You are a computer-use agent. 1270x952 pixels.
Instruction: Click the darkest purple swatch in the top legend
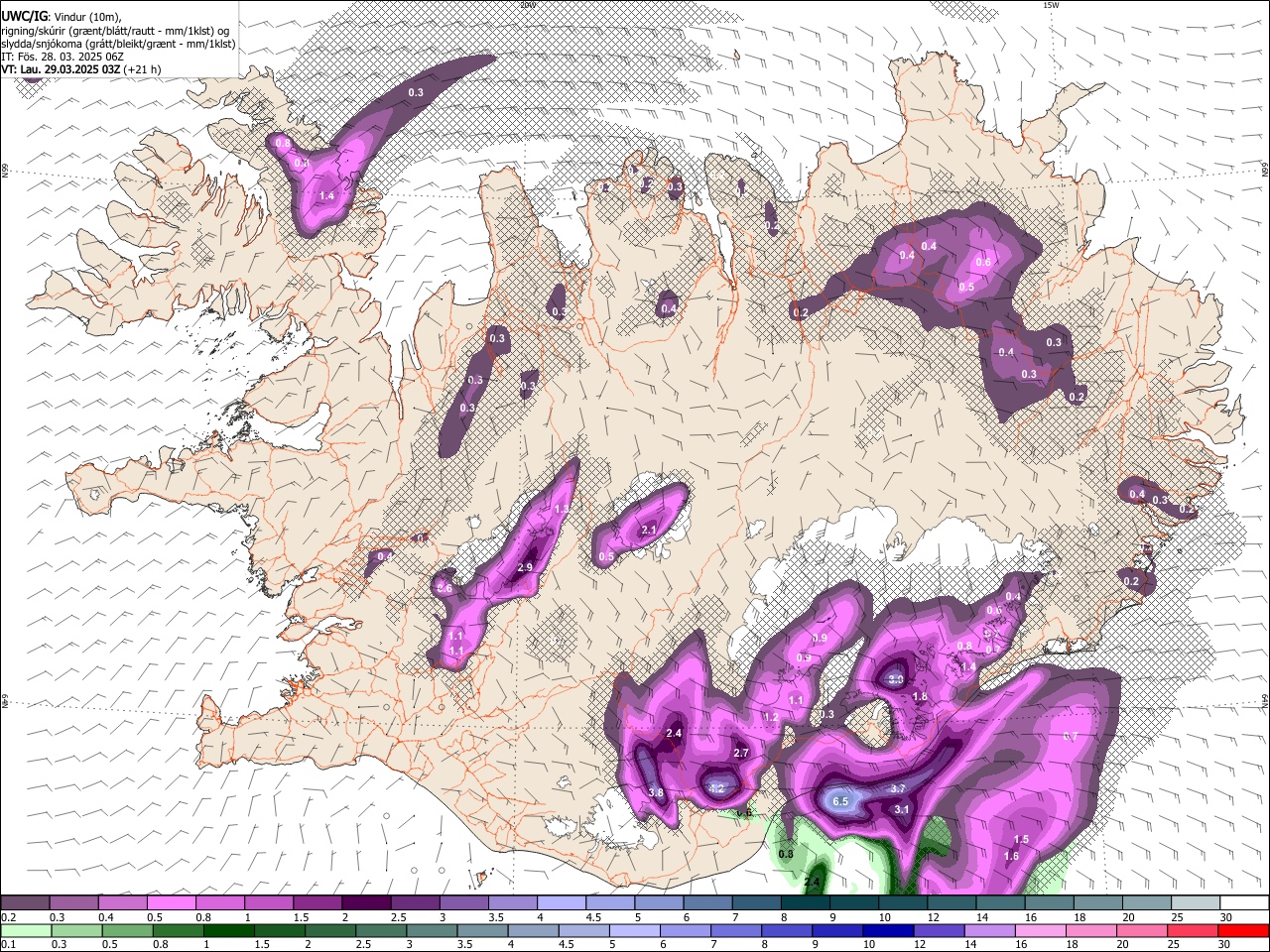pyautogui.click(x=366, y=902)
